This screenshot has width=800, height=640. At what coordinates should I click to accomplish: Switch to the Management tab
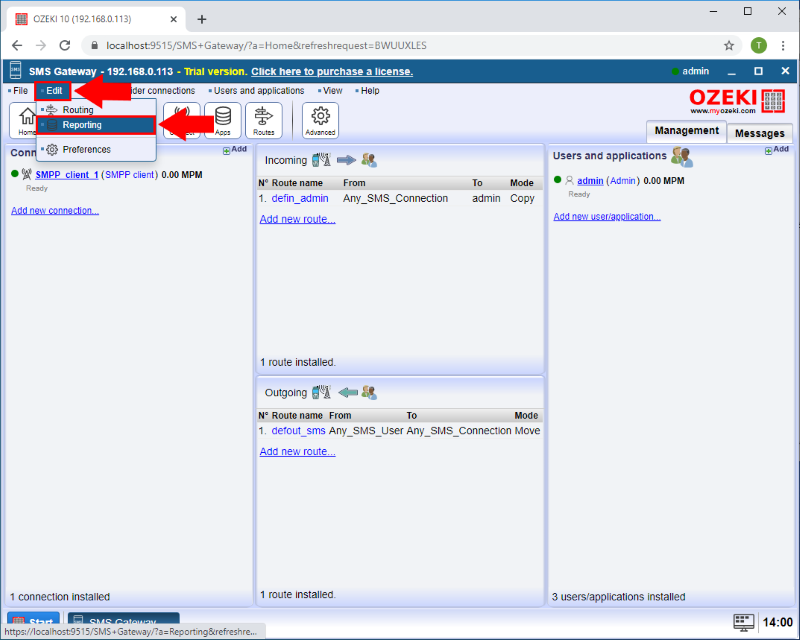coord(686,131)
